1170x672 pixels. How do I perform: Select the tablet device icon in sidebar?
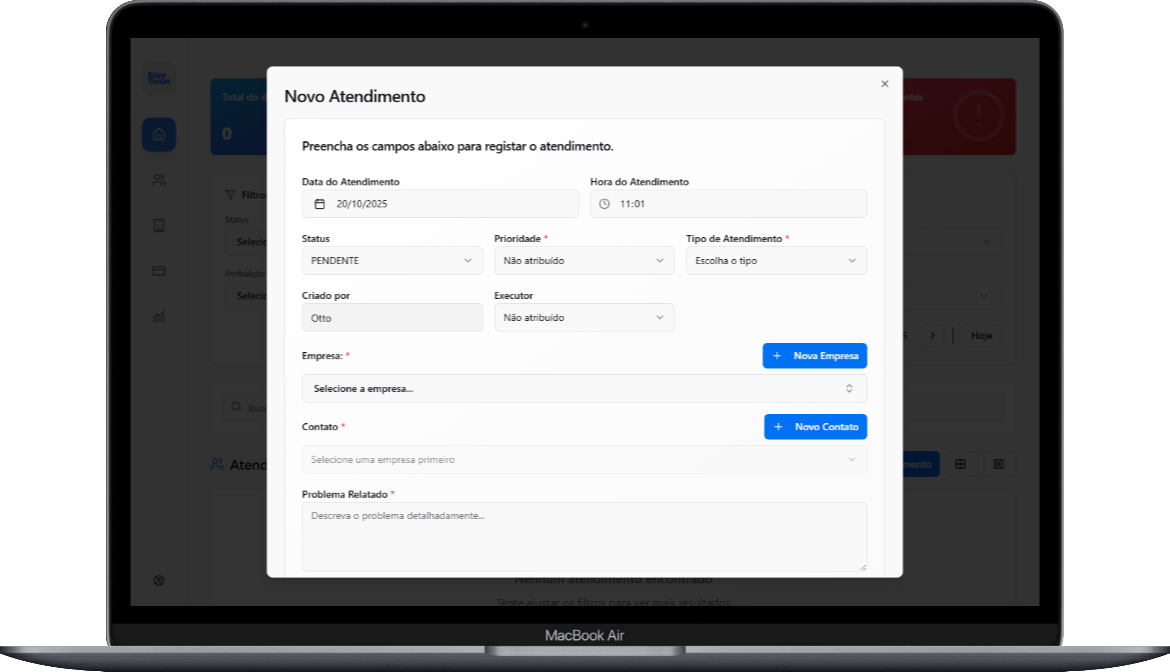158,226
